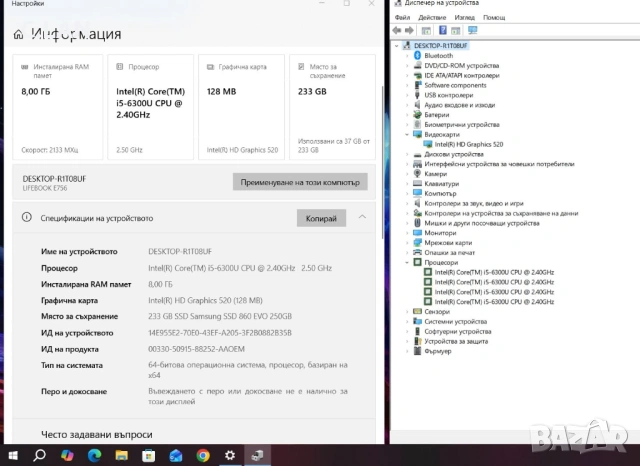Select Компютър tree item
The image size is (640, 466).
pyautogui.click(x=440, y=193)
